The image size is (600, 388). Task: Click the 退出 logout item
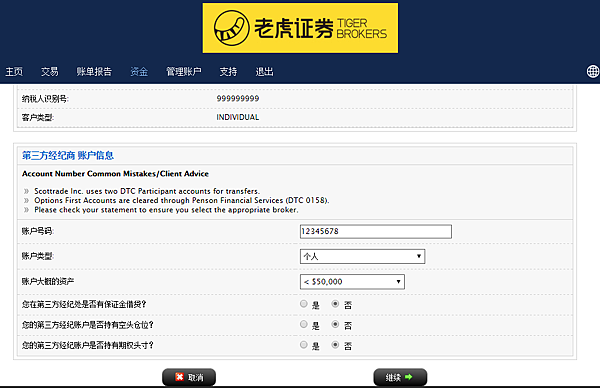[x=264, y=72]
